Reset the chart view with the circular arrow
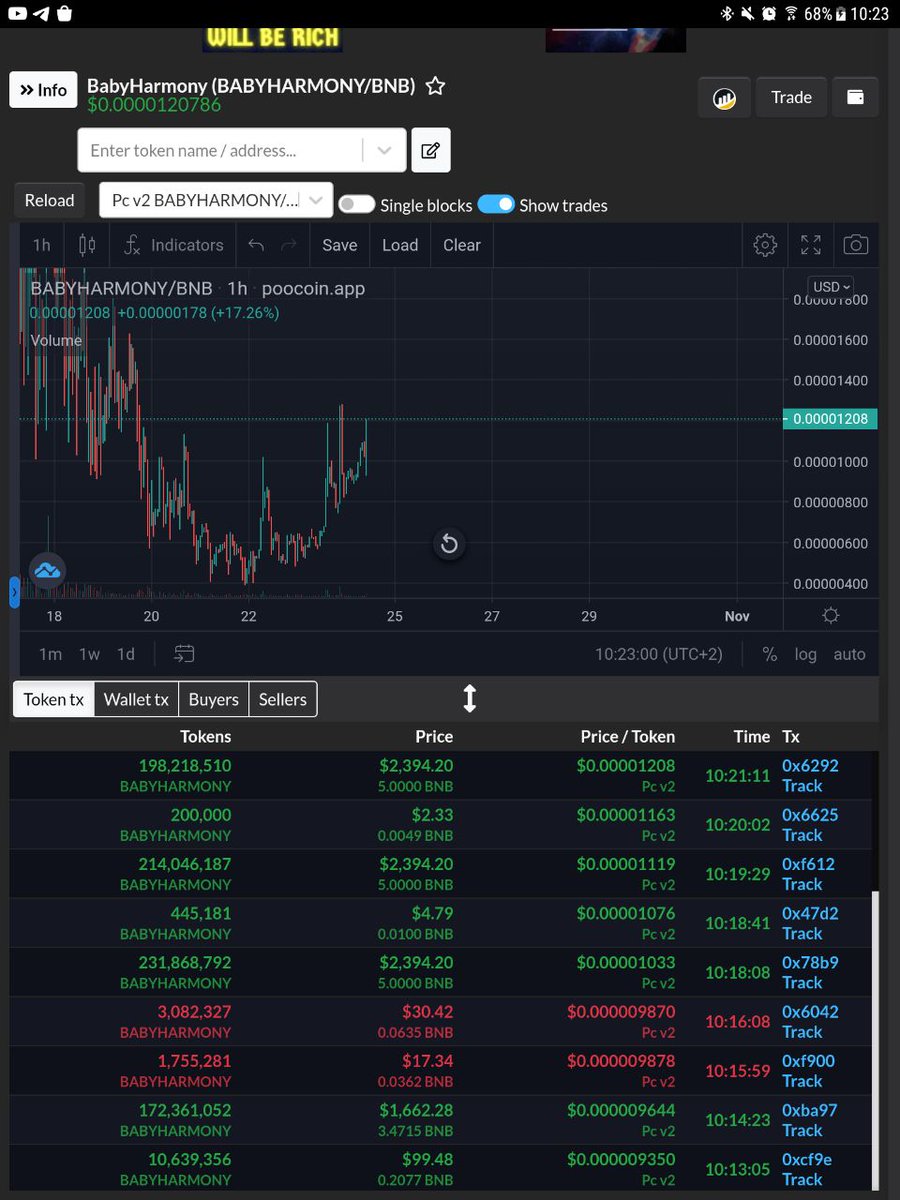Image resolution: width=900 pixels, height=1200 pixels. (x=449, y=544)
